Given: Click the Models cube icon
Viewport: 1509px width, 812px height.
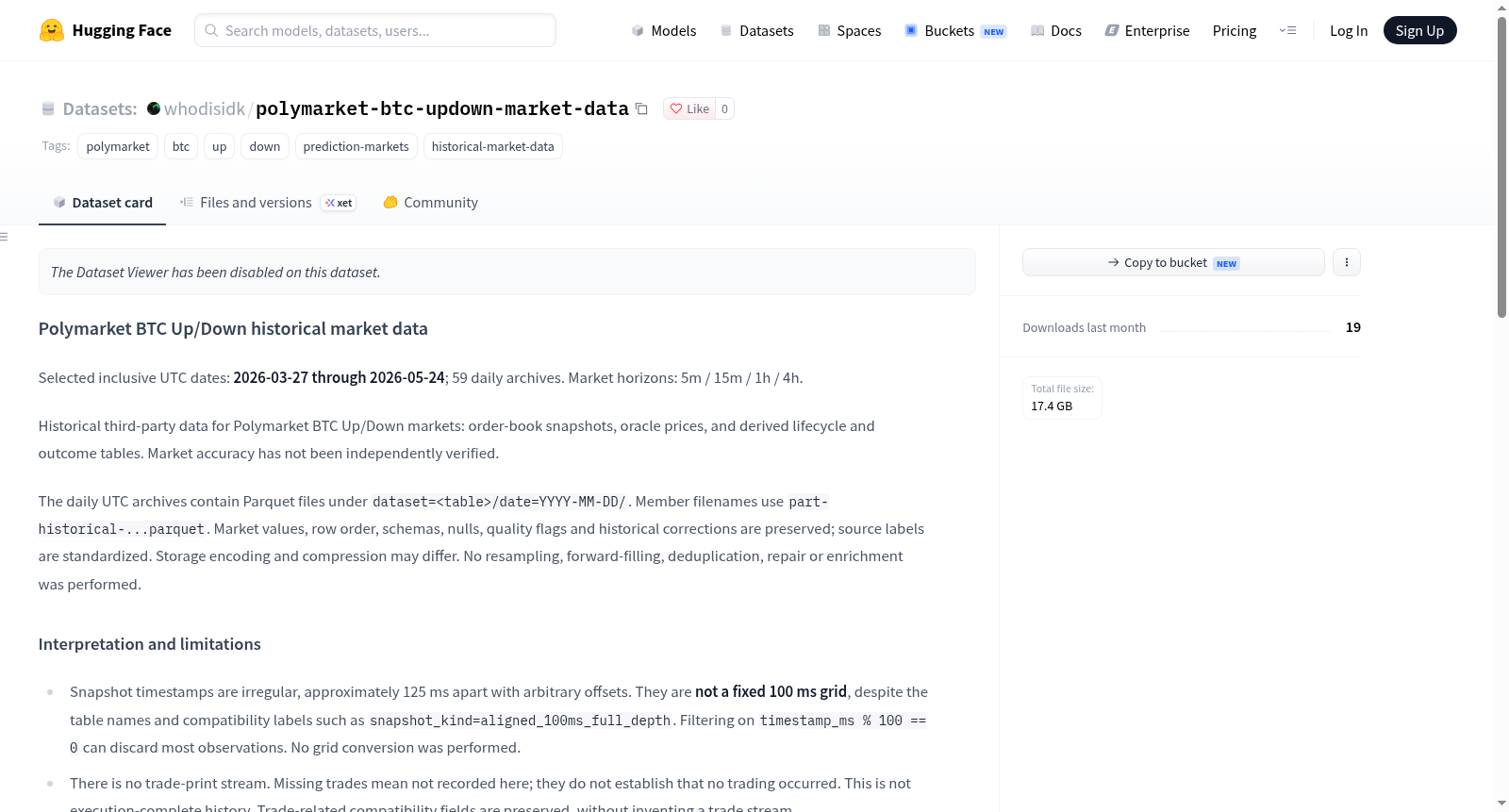Looking at the screenshot, I should coord(638,30).
